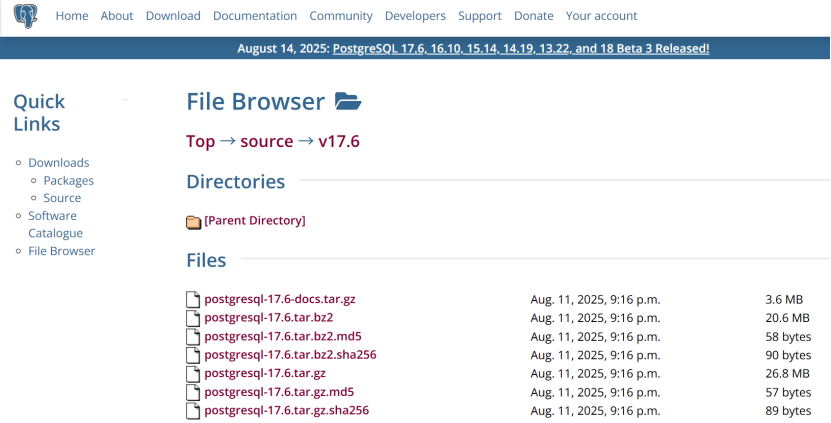Click the open folder icon beside File Browser
Screen dimensions: 831x423
coord(347,101)
